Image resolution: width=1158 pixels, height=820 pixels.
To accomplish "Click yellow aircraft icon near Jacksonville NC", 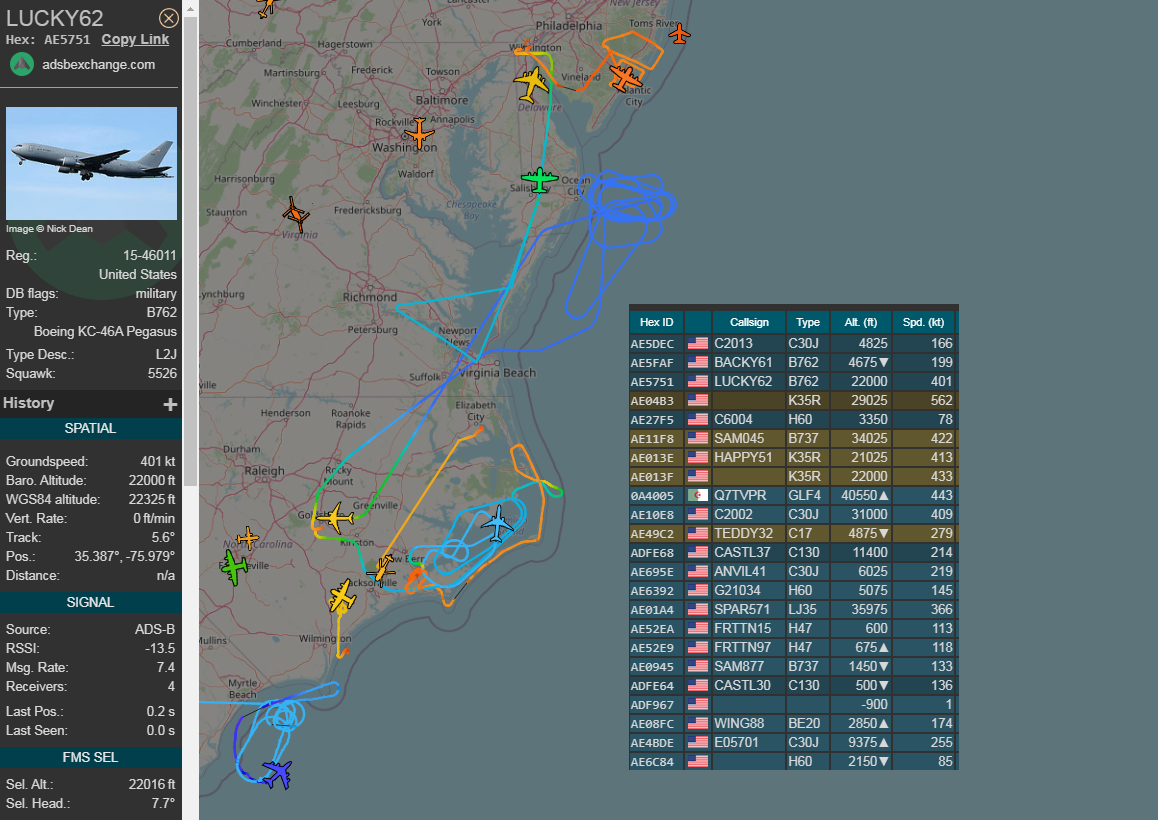I will click(x=343, y=596).
